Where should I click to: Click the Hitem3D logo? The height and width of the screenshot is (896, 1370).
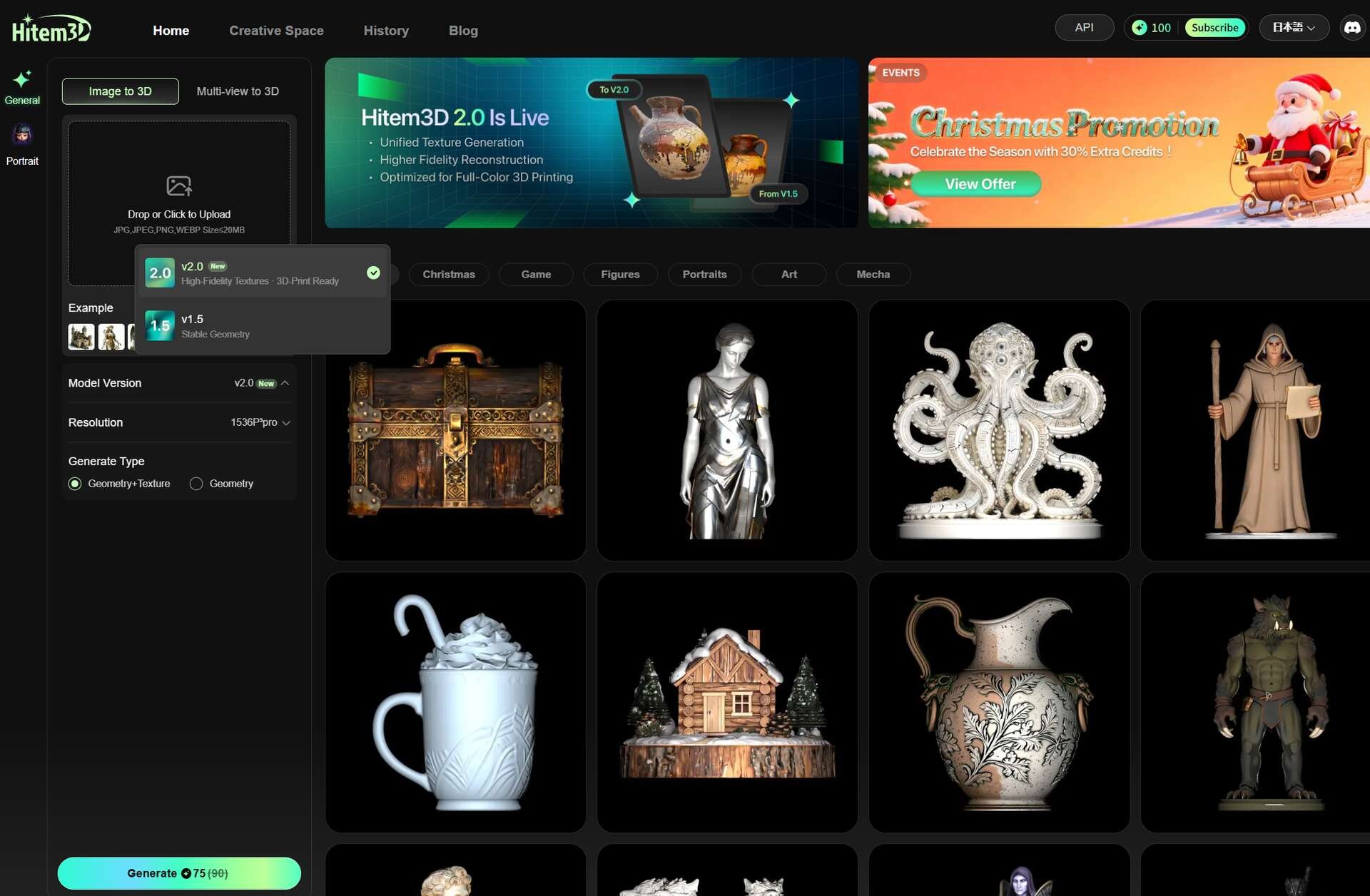pyautogui.click(x=51, y=29)
